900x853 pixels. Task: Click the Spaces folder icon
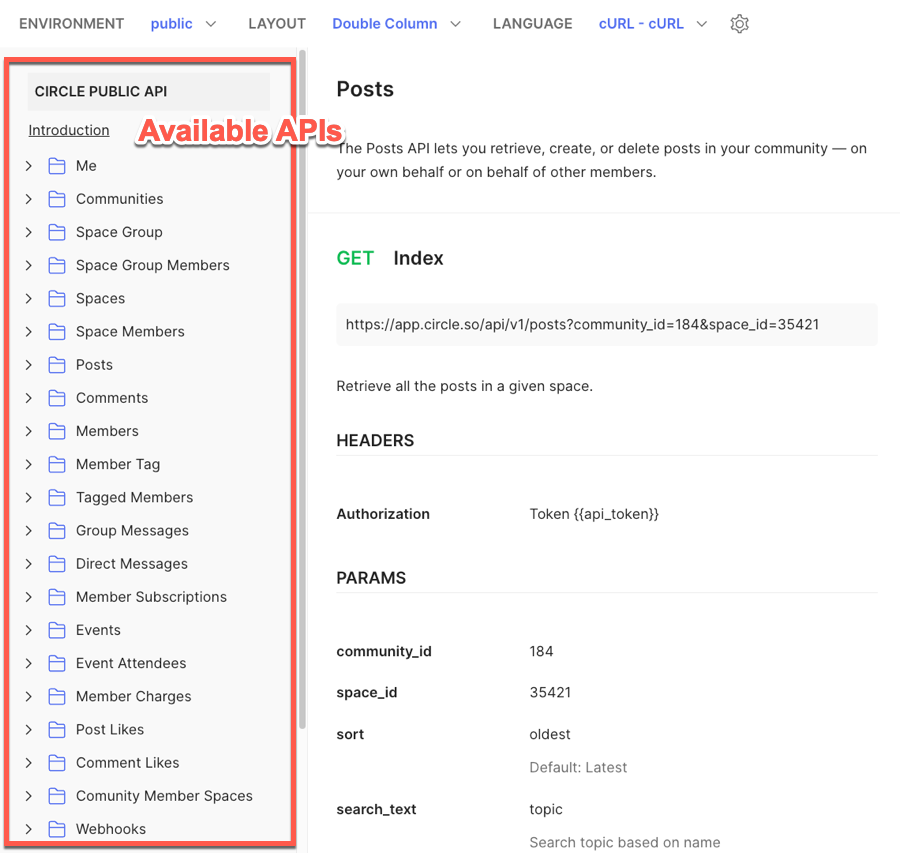point(57,298)
